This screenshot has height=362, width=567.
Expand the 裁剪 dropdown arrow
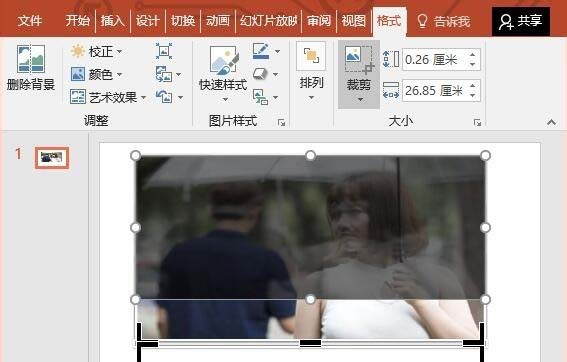(360, 99)
